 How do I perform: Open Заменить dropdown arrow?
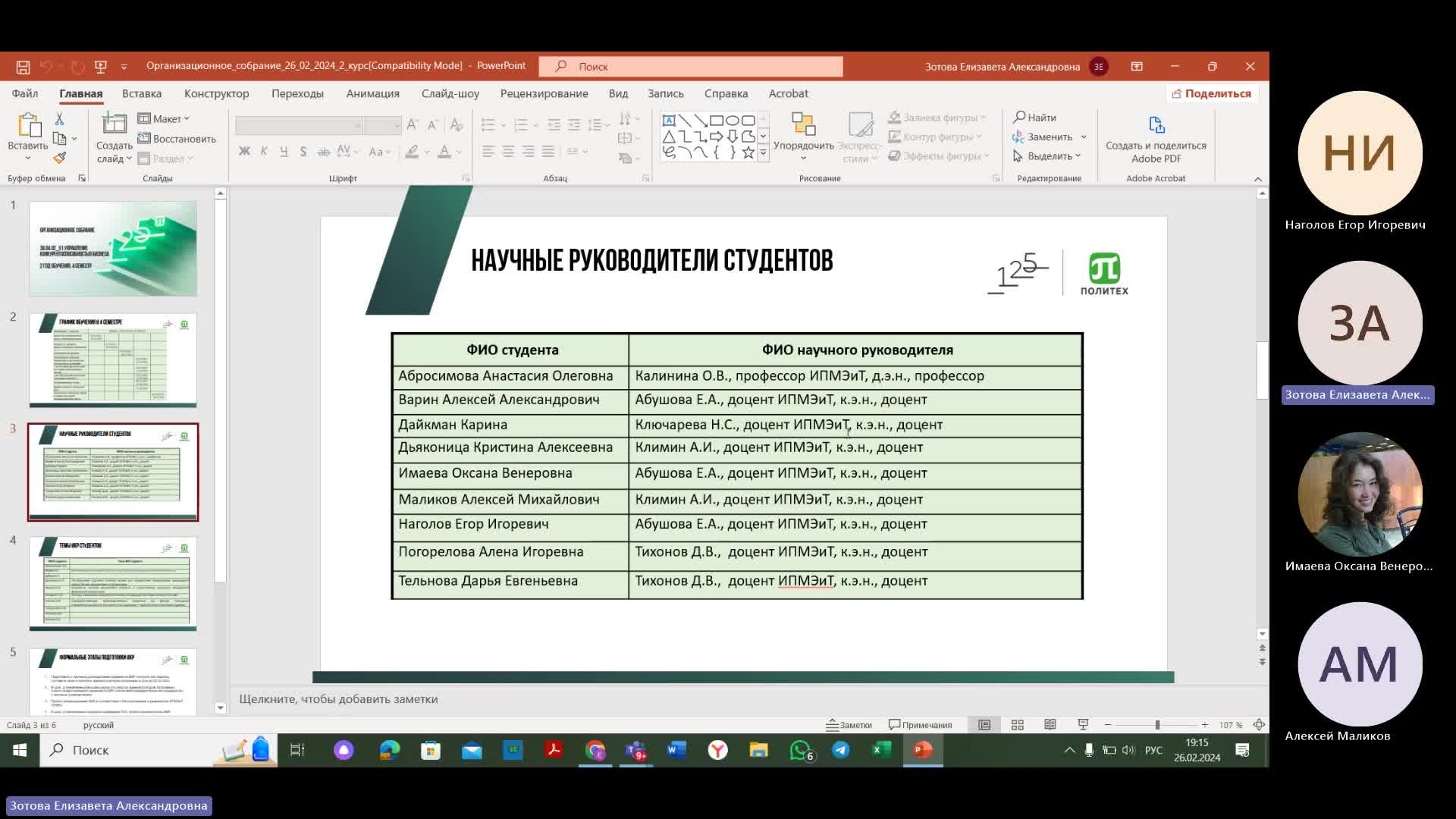tap(1084, 137)
